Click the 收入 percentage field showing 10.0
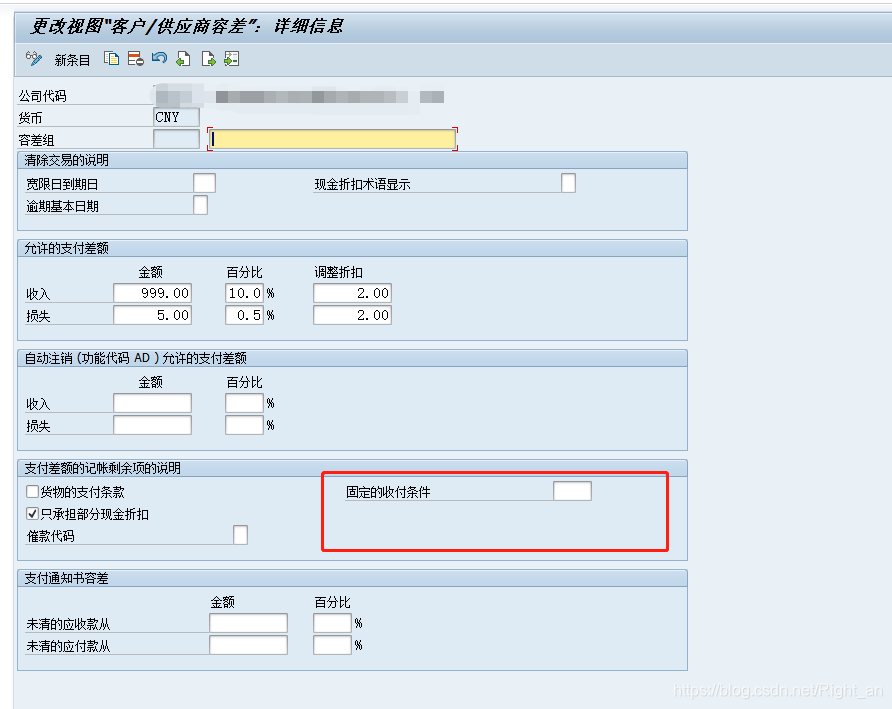Screen dimensions: 892x709 point(245,293)
